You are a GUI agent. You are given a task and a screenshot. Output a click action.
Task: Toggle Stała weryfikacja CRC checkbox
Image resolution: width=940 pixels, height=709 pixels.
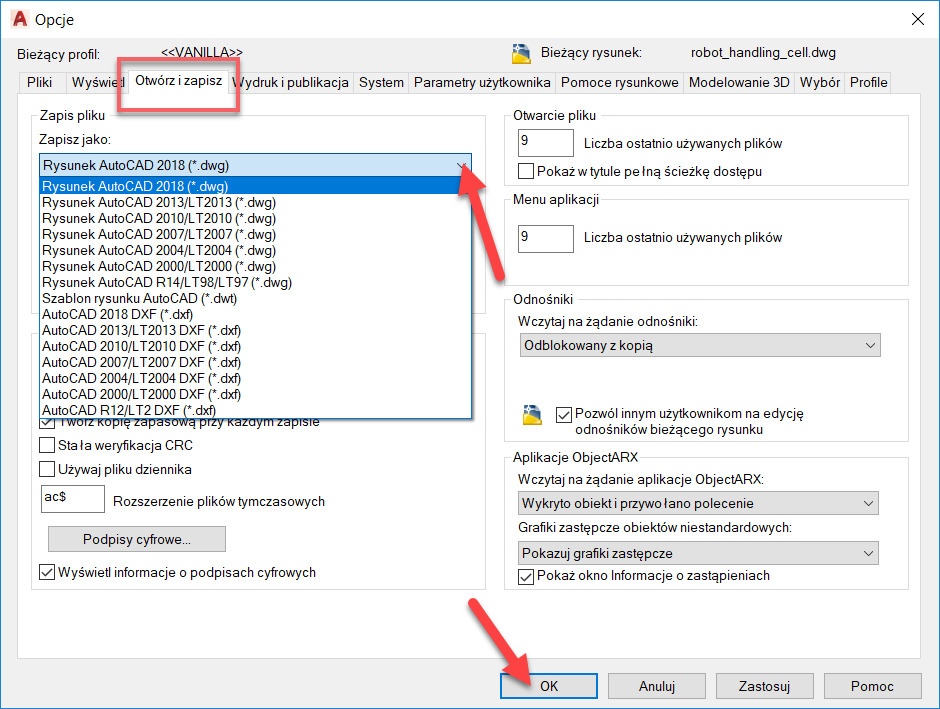47,445
